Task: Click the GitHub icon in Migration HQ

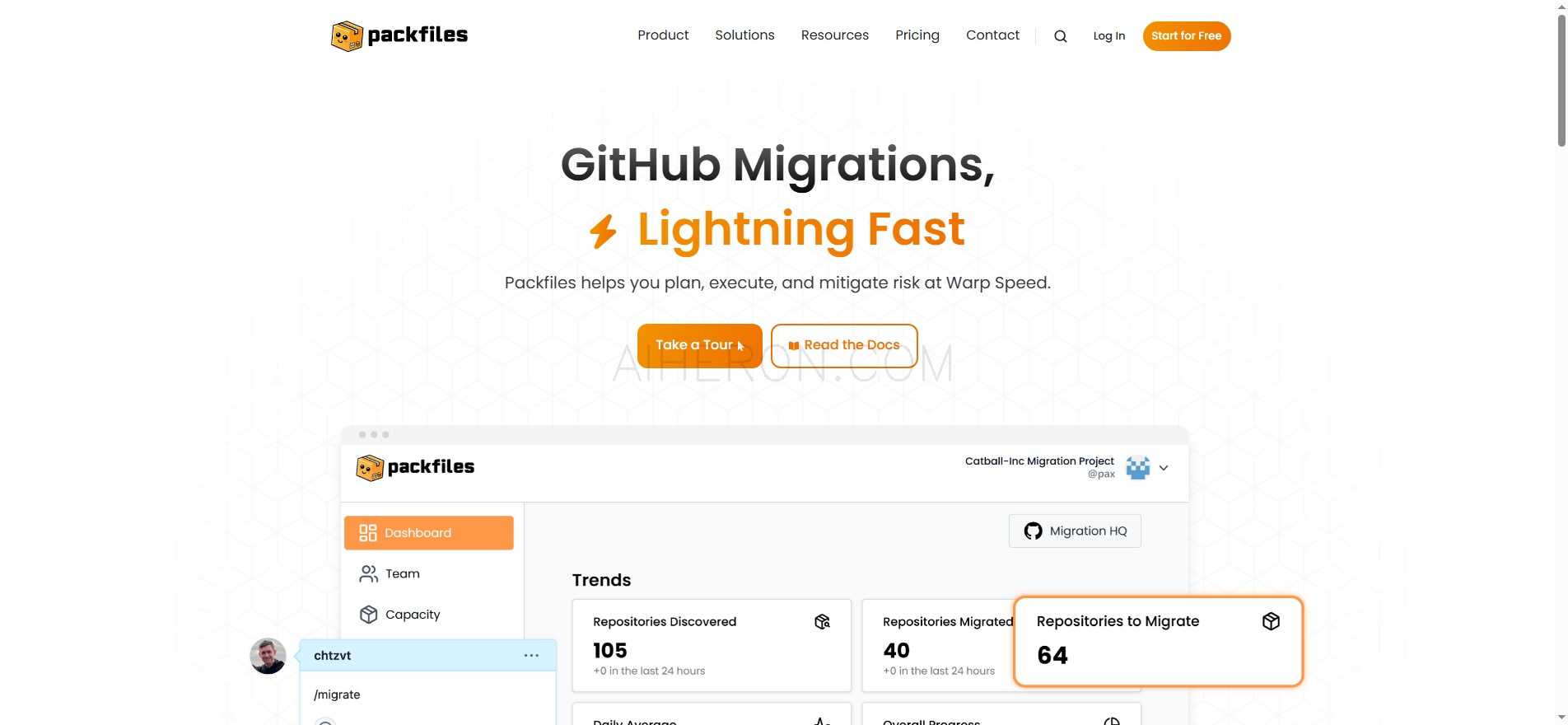Action: [1033, 531]
